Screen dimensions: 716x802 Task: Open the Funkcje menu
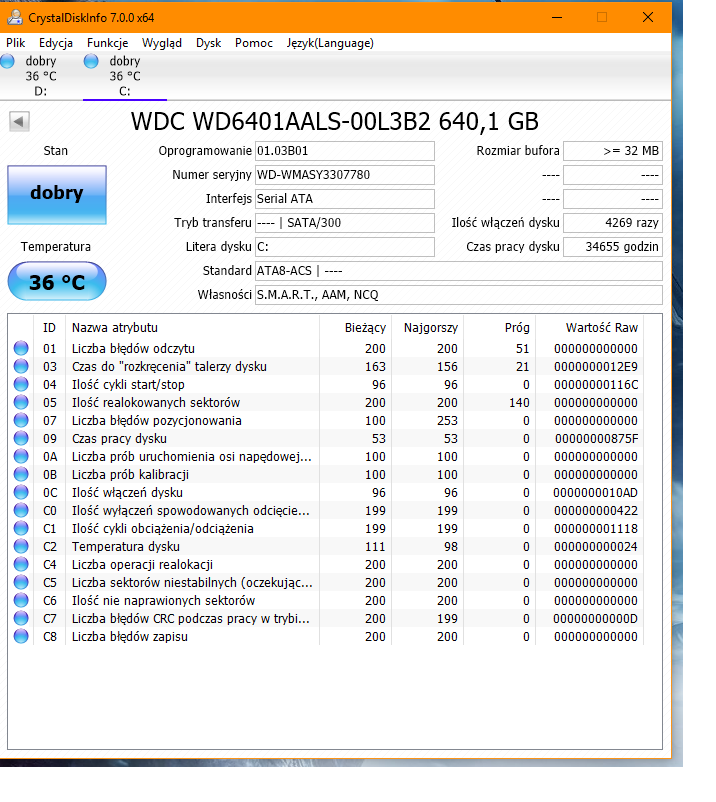[107, 43]
